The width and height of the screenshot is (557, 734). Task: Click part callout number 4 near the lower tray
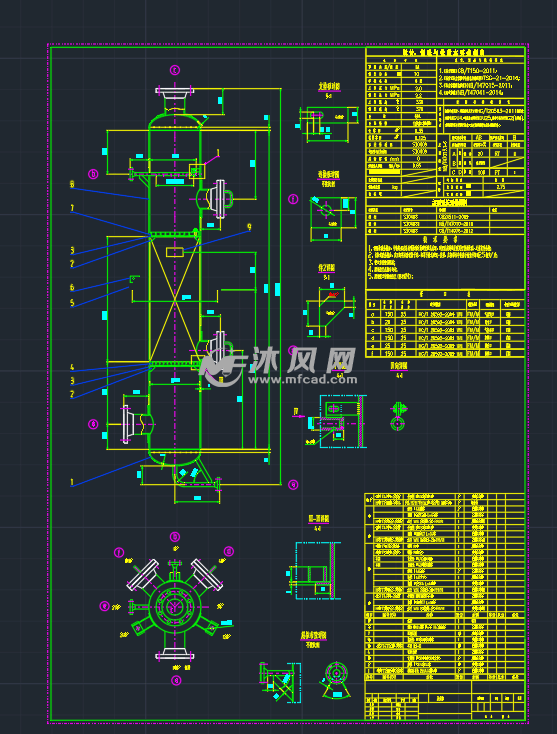[72, 367]
